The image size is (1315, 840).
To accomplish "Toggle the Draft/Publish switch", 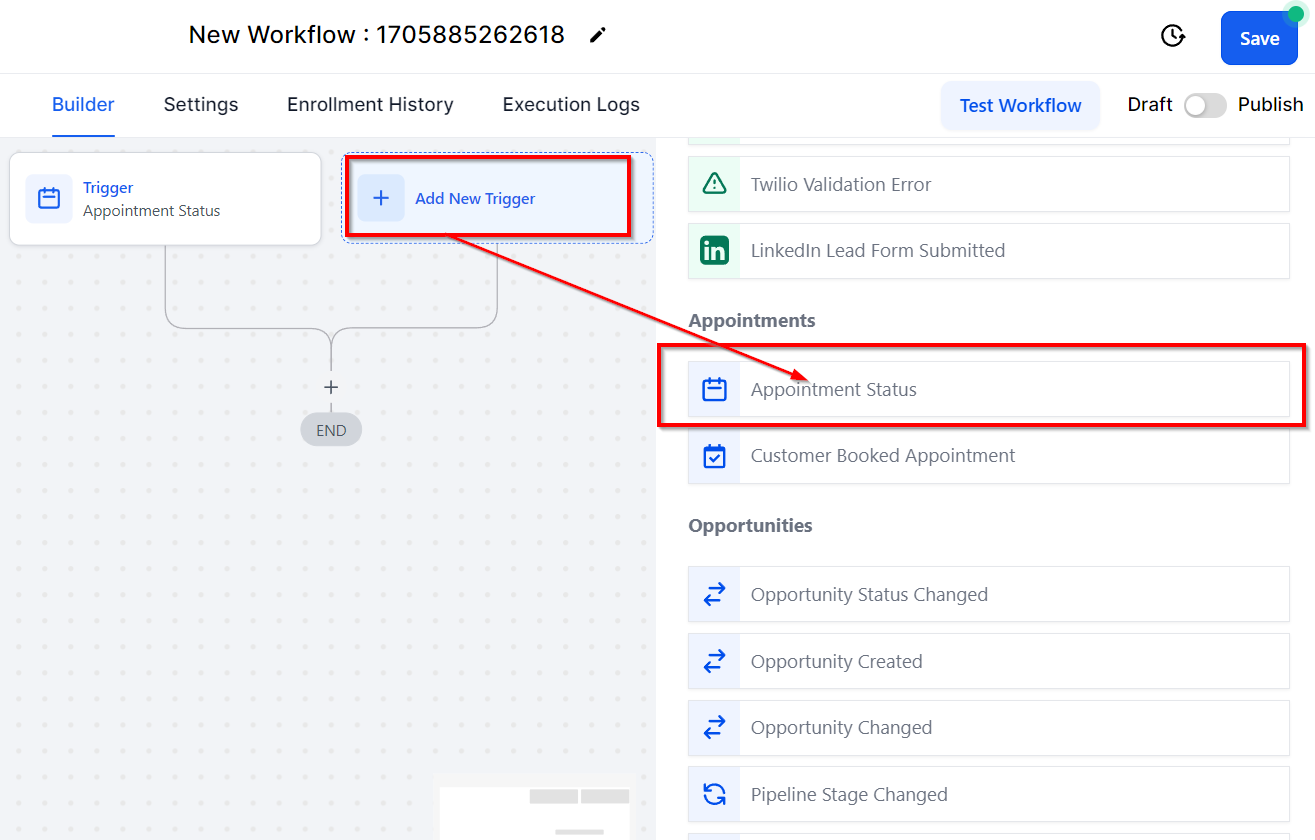I will [1205, 105].
